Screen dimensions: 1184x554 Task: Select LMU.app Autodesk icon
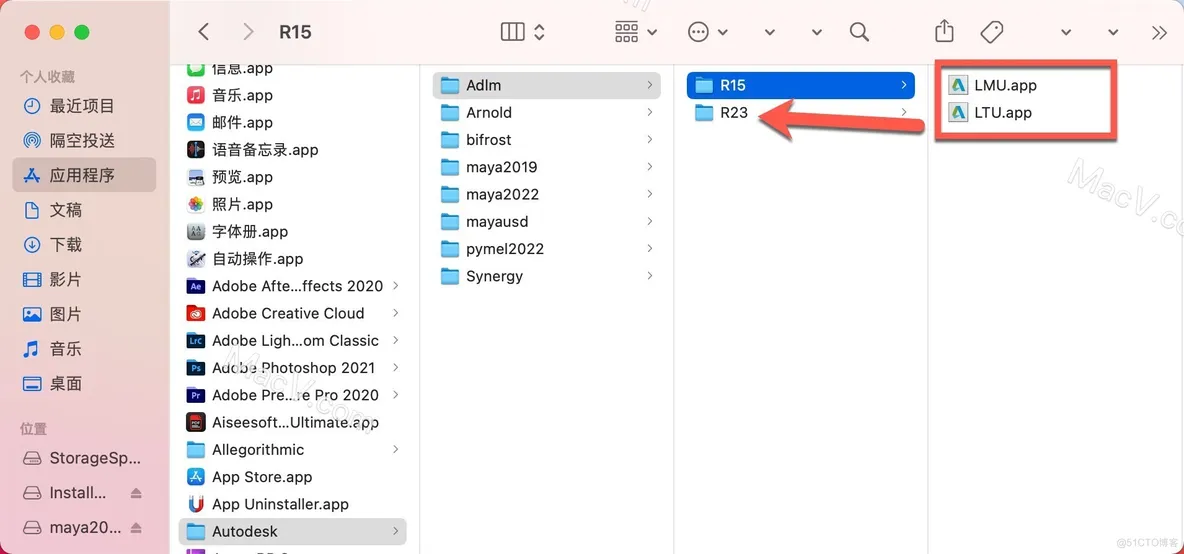point(957,85)
